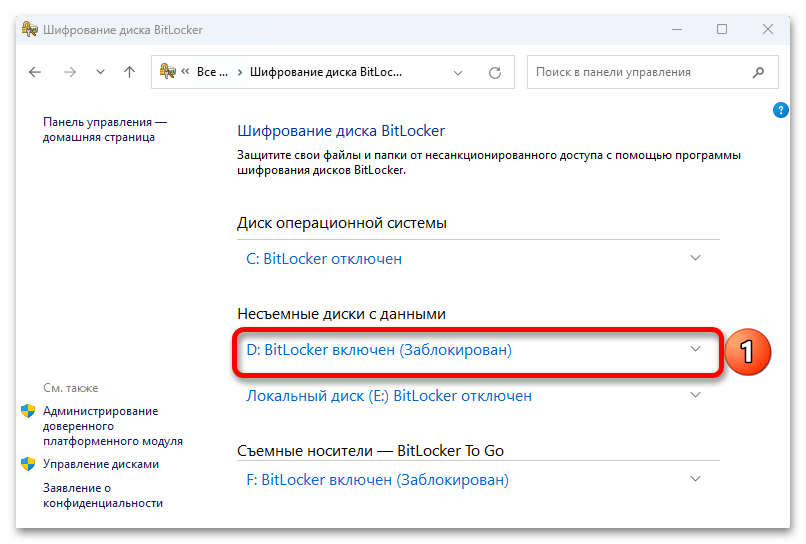This screenshot has width=806, height=544.
Task: Open address bar history dropdown
Action: [x=458, y=73]
